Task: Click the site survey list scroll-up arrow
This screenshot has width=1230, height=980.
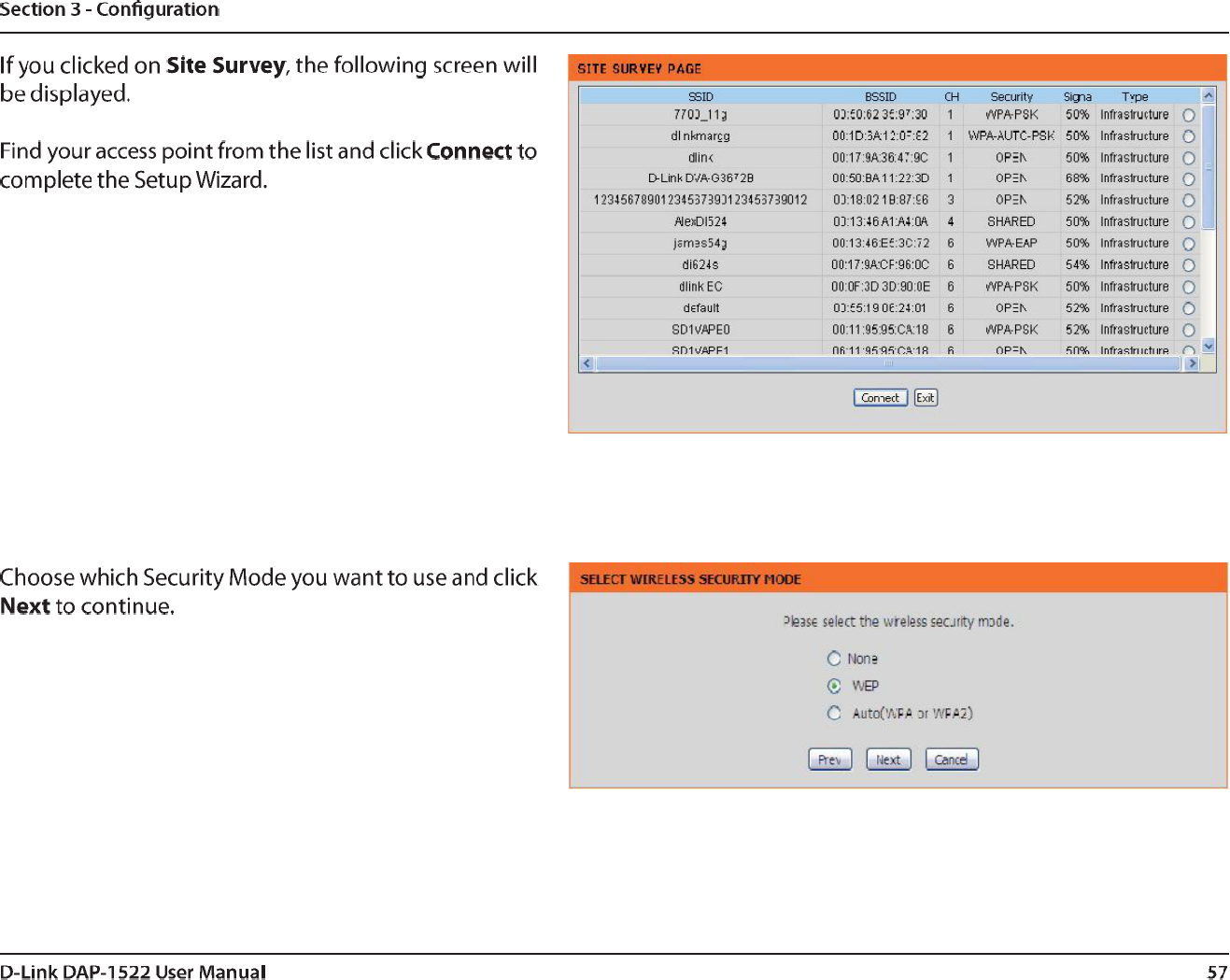Action: [x=1209, y=95]
